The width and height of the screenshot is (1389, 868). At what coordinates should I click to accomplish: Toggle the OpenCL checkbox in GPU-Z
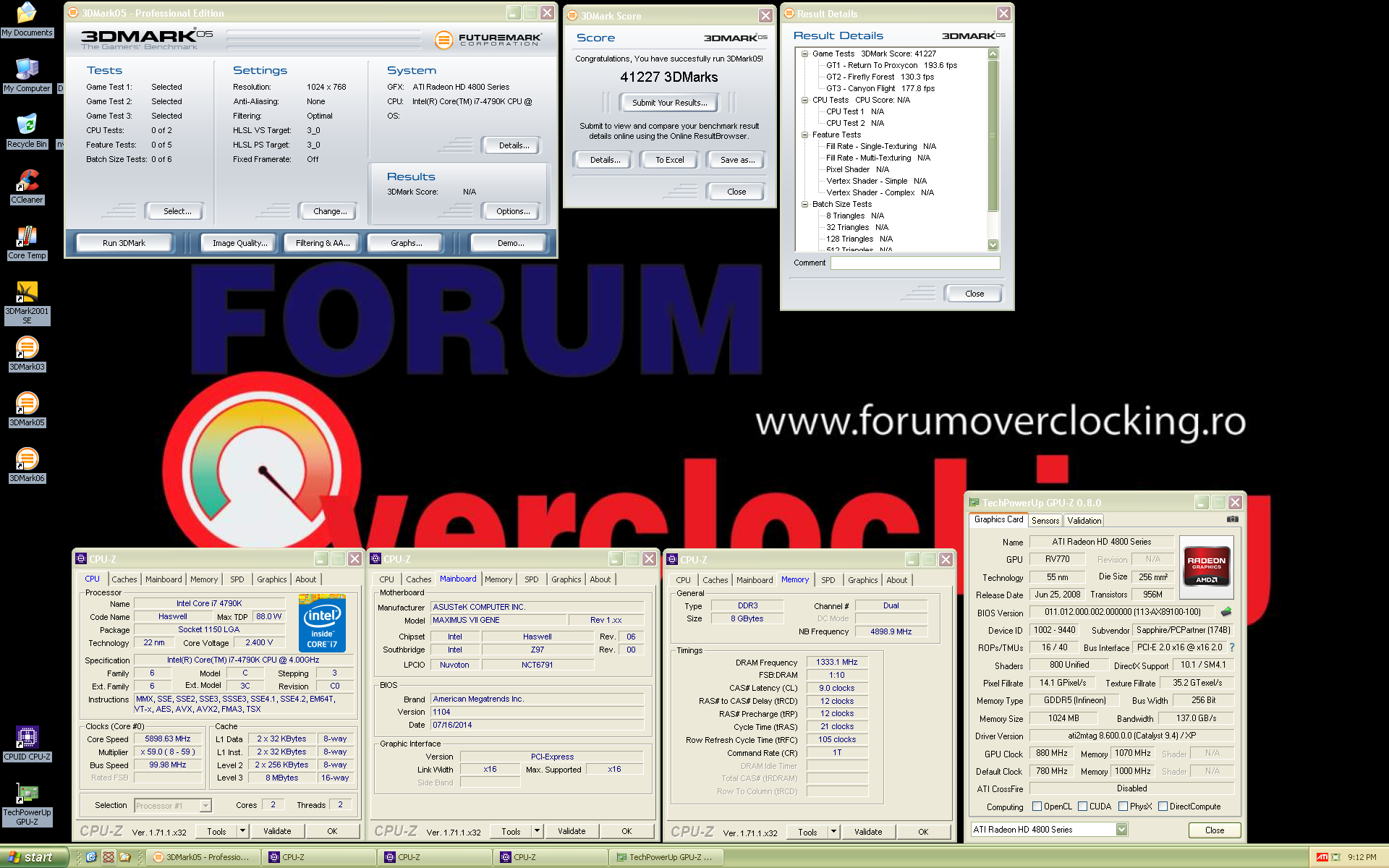point(1037,807)
